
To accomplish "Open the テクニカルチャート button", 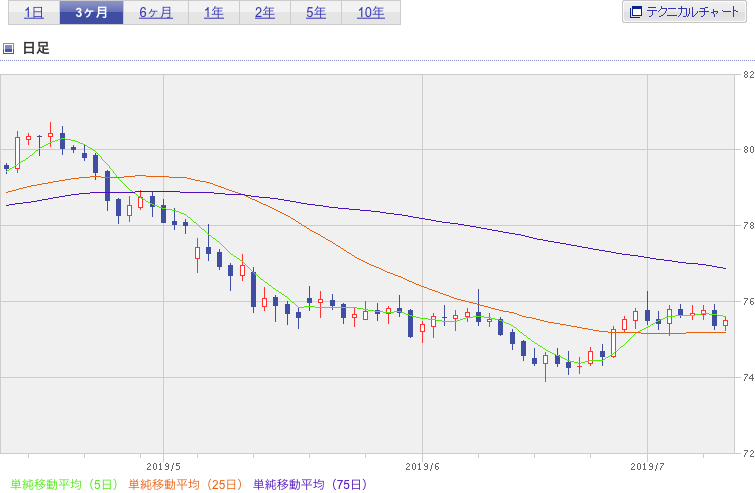I will [684, 12].
